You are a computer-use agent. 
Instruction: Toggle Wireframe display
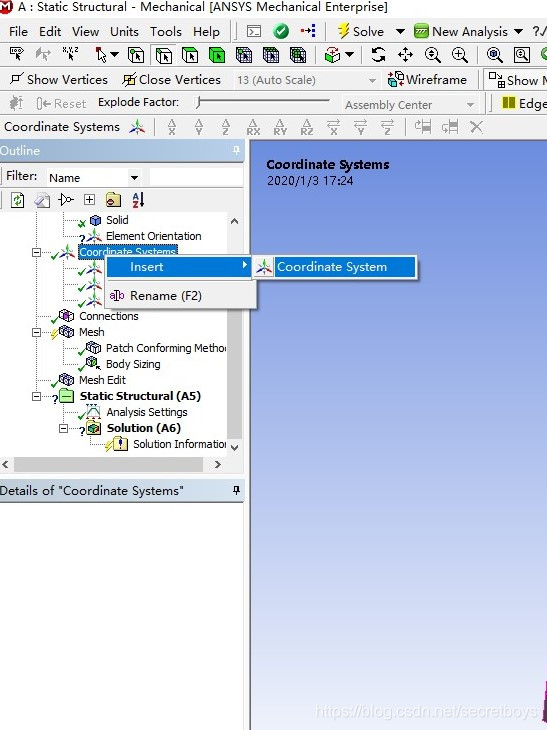(427, 80)
